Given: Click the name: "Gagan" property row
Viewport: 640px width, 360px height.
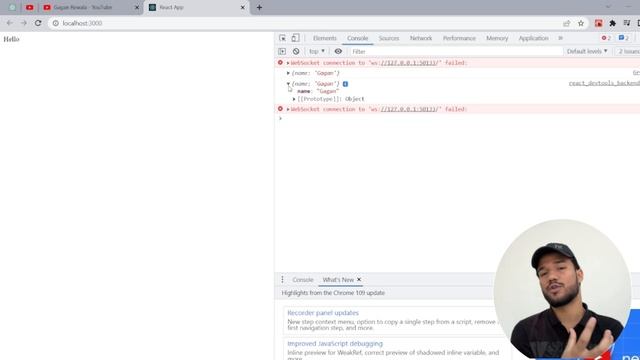Looking at the screenshot, I should (x=318, y=91).
